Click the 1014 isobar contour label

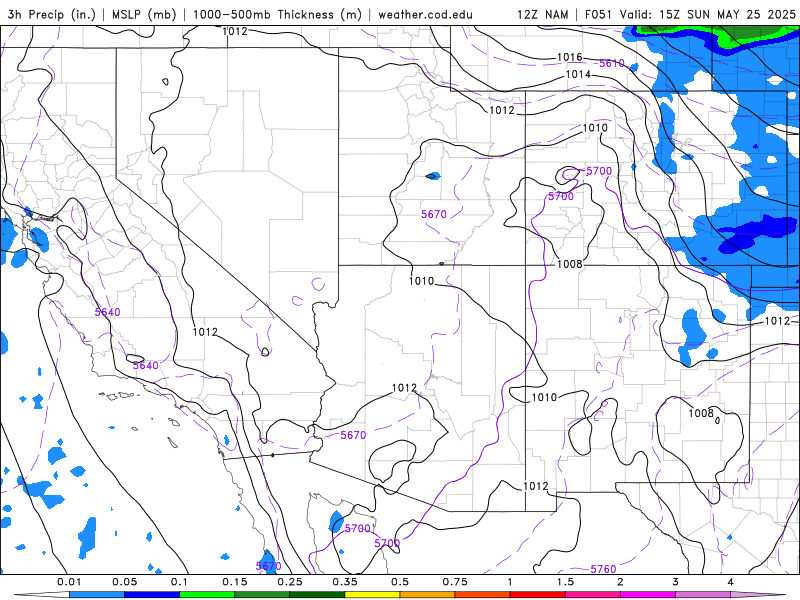coord(578,74)
